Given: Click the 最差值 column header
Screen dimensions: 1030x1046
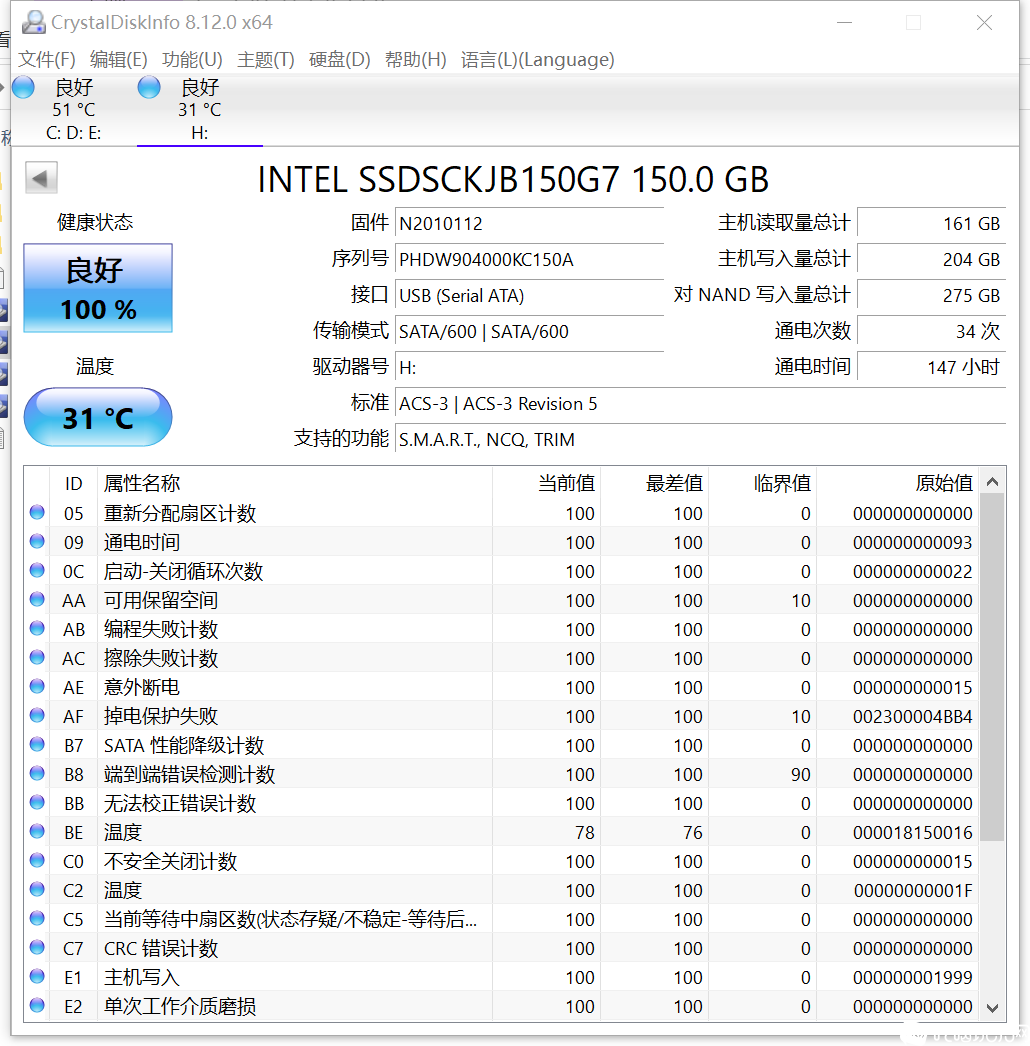Looking at the screenshot, I should pyautogui.click(x=654, y=483).
